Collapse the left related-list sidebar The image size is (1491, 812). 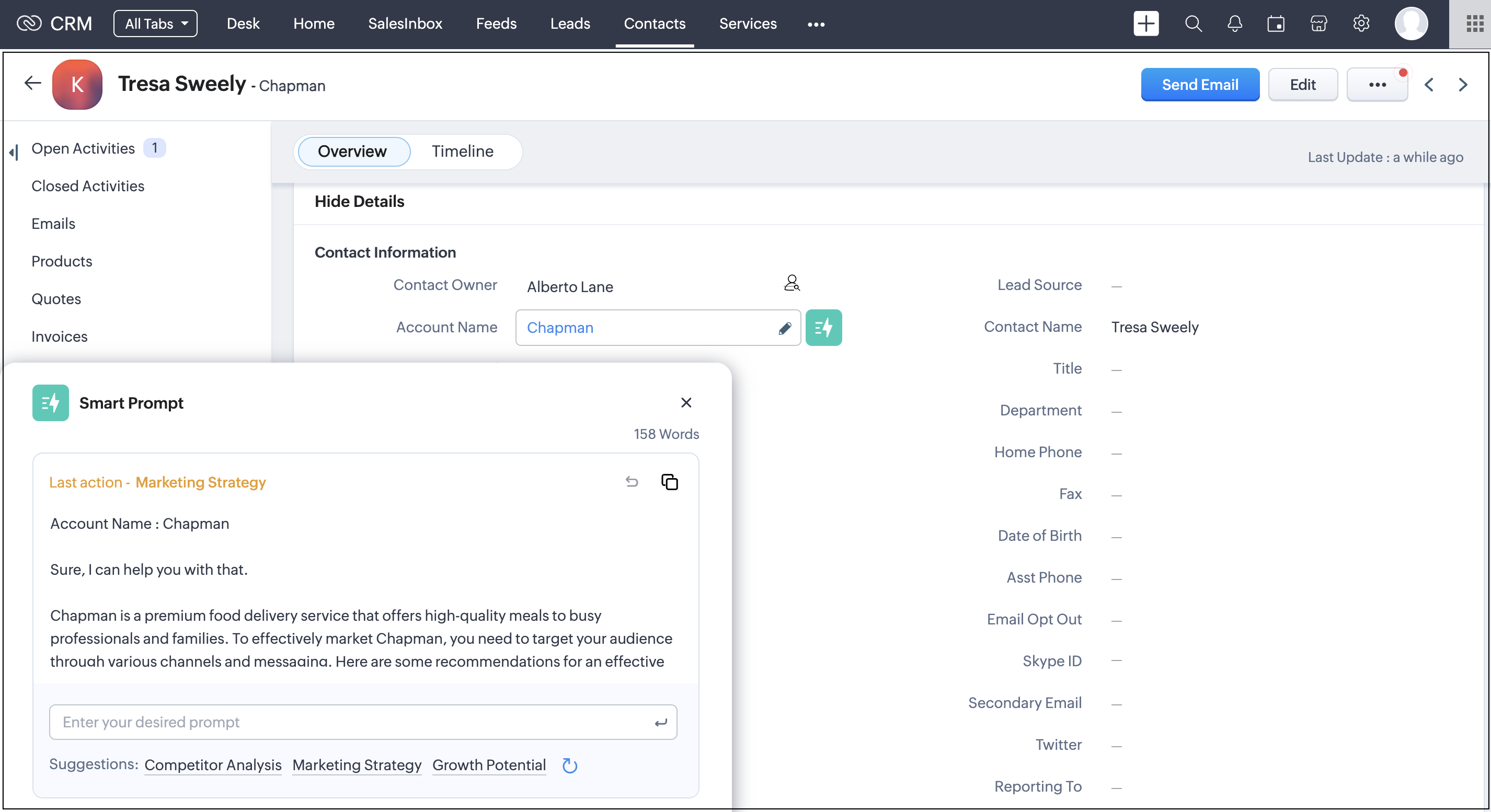click(x=14, y=152)
